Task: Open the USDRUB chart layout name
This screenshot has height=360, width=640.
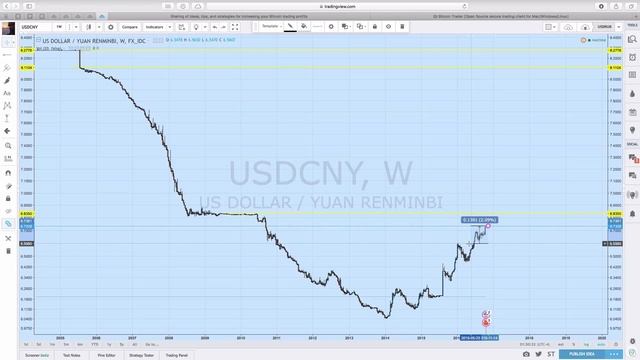Action: point(604,27)
